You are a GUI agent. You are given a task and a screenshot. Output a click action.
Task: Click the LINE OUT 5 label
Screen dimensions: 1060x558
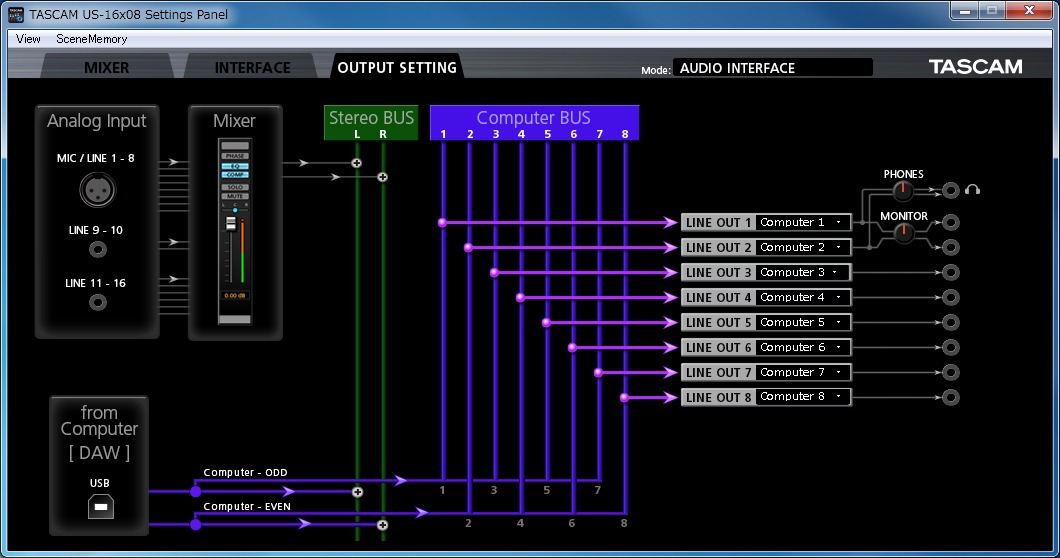[718, 323]
